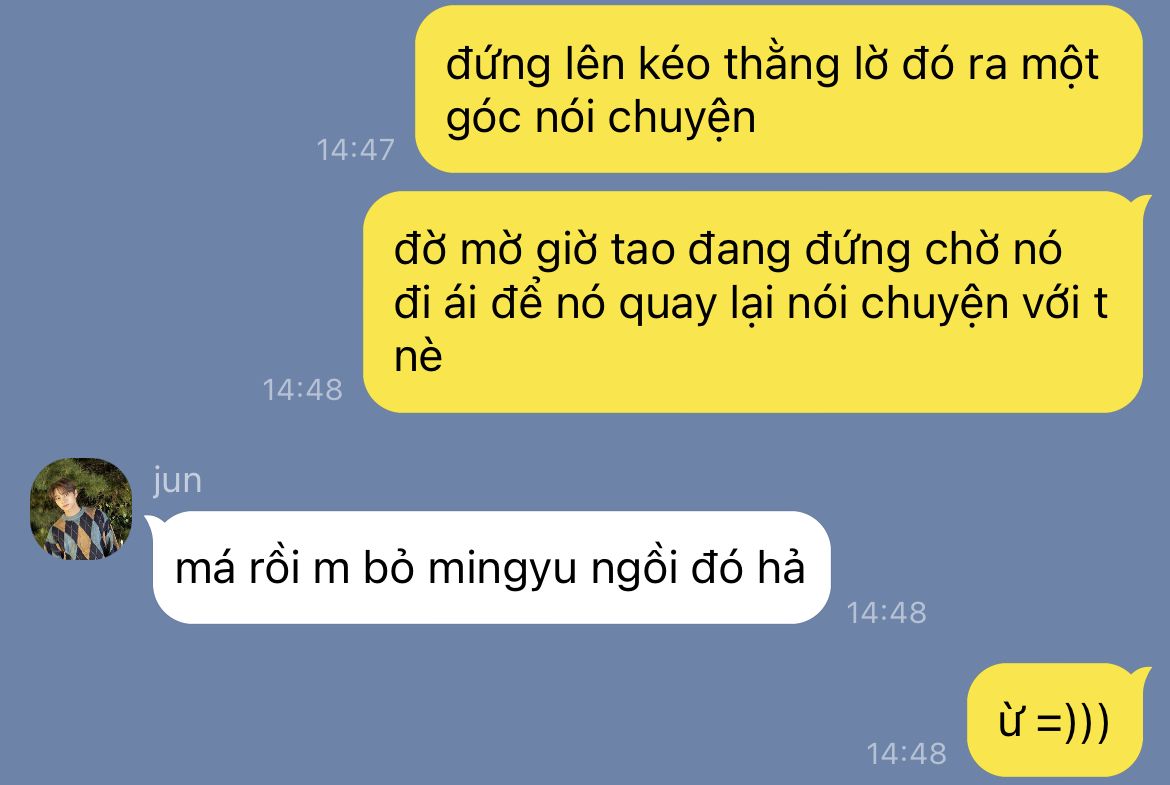Click the 14:48 timestamp beside ừ =)))
1170x785 pixels.
click(907, 753)
